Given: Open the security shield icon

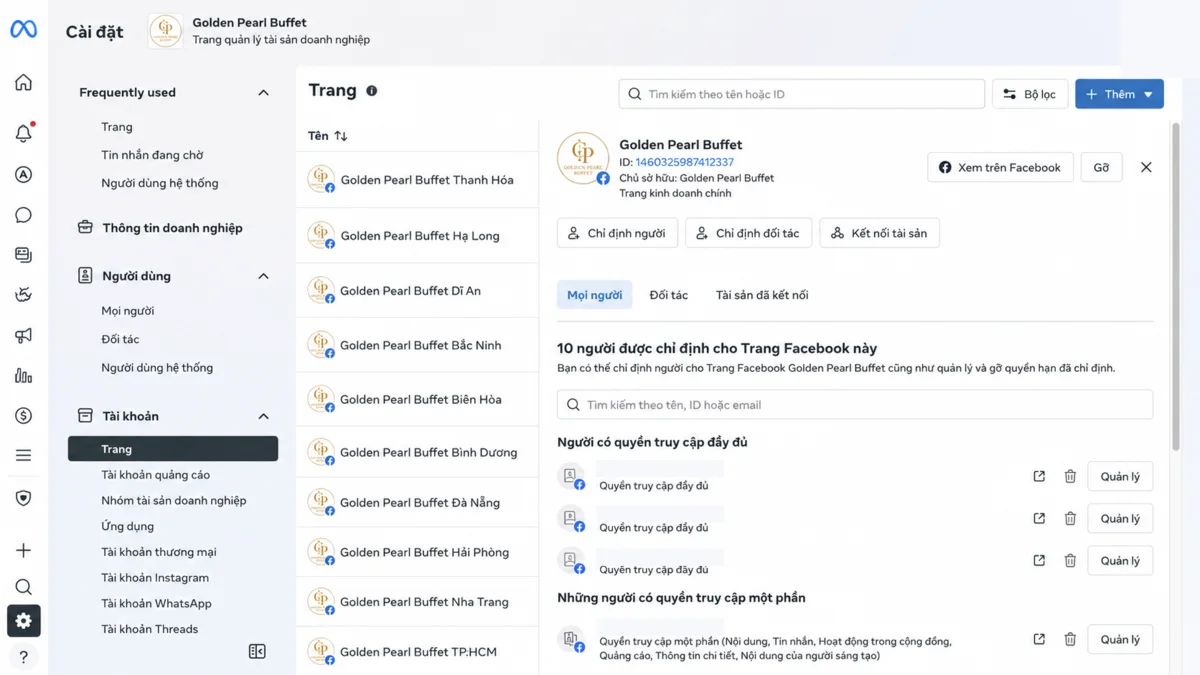Looking at the screenshot, I should tap(24, 498).
